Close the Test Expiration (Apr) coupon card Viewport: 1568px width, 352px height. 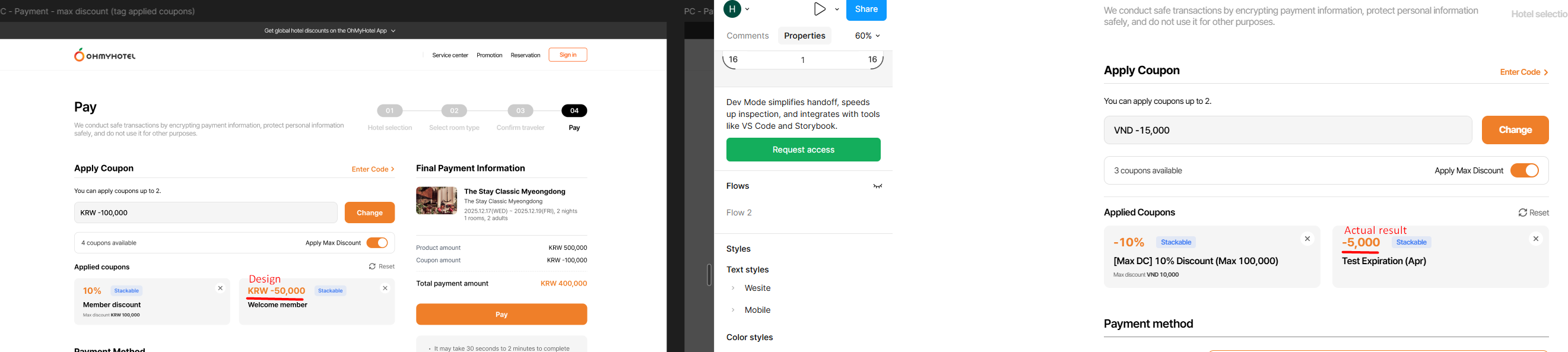tap(1535, 239)
